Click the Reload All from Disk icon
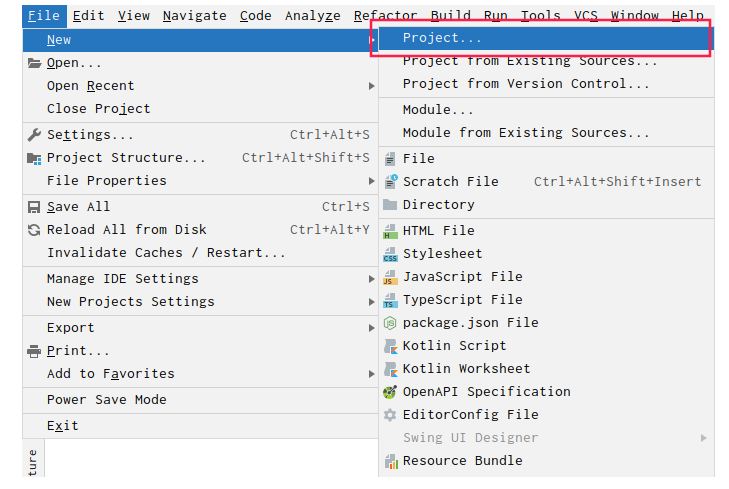This screenshot has height=489, width=729. pos(34,230)
